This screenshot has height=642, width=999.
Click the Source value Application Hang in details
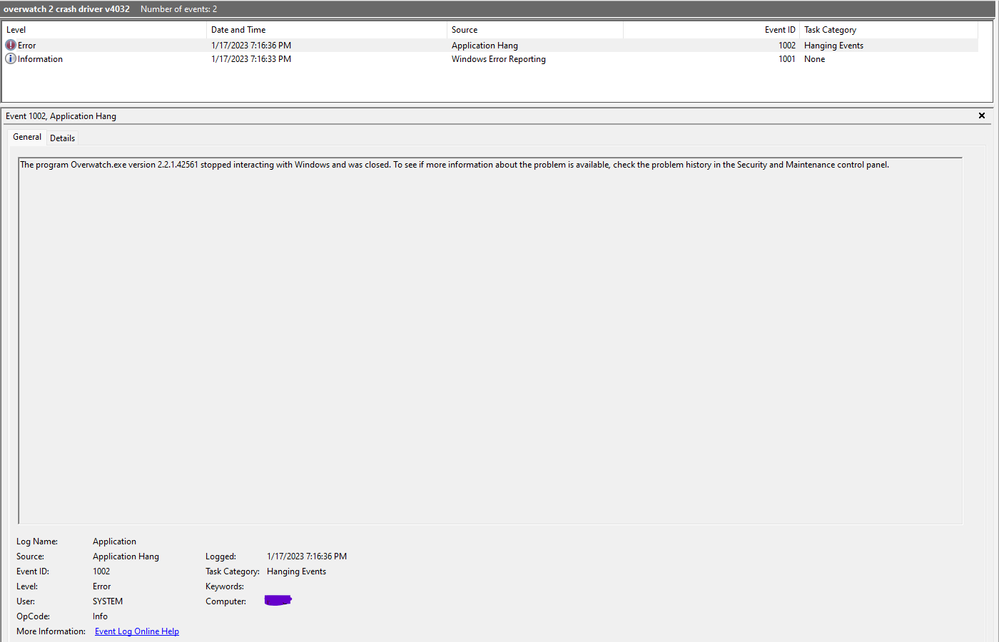click(x=126, y=556)
